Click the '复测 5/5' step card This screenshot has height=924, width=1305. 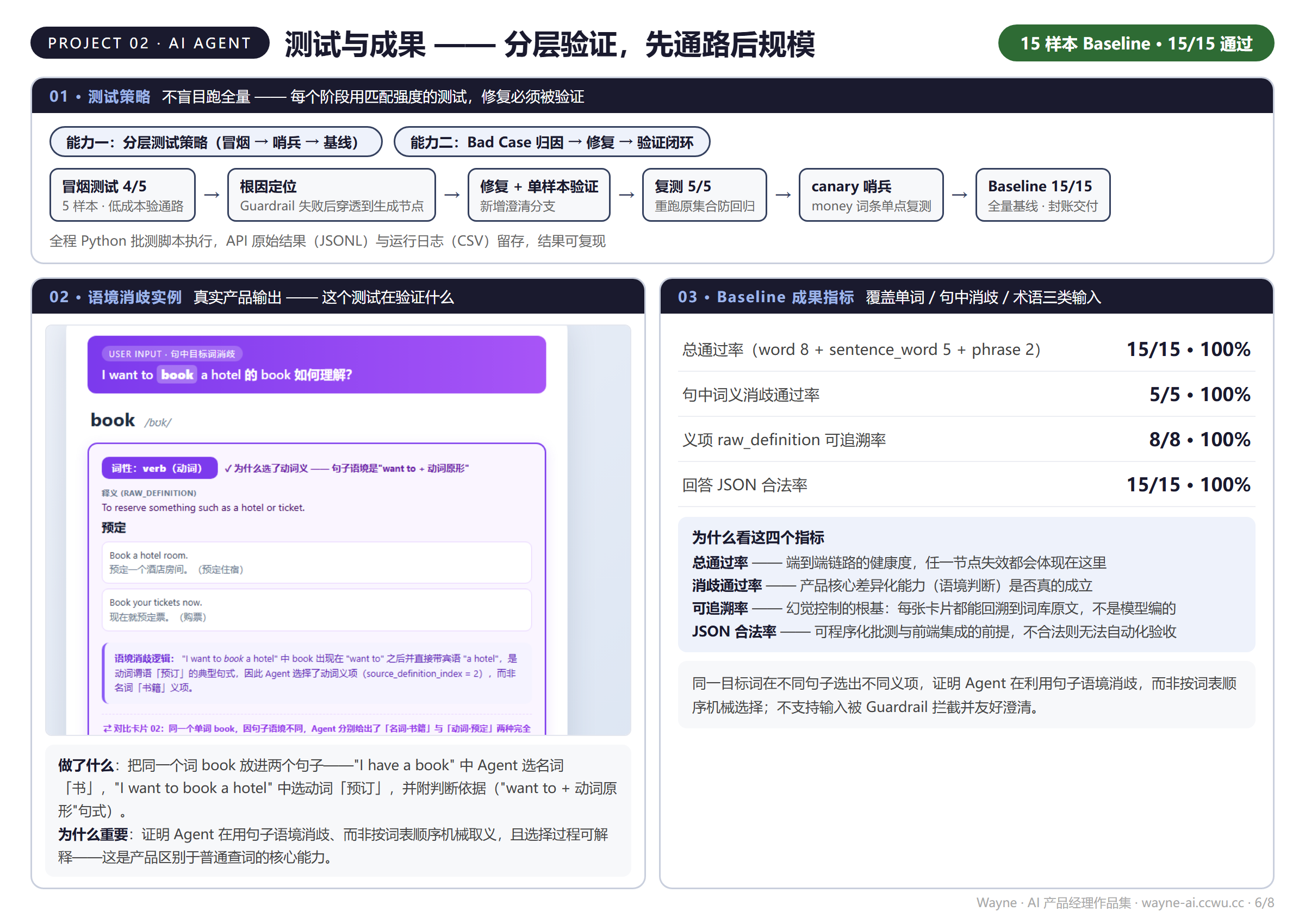pyautogui.click(x=704, y=195)
